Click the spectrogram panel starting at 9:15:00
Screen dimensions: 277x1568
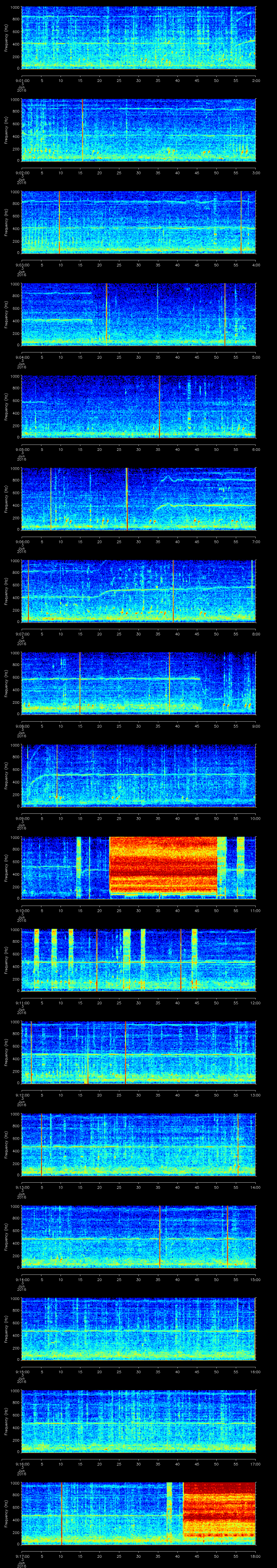point(139,1329)
